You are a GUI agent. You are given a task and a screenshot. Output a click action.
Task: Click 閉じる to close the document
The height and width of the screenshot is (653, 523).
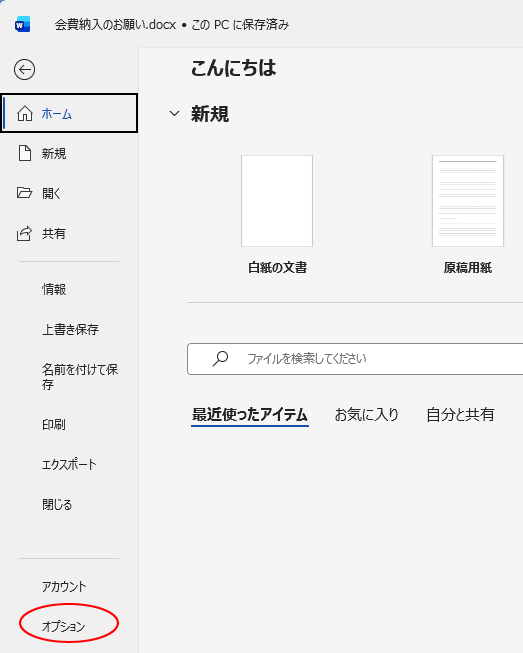click(57, 504)
